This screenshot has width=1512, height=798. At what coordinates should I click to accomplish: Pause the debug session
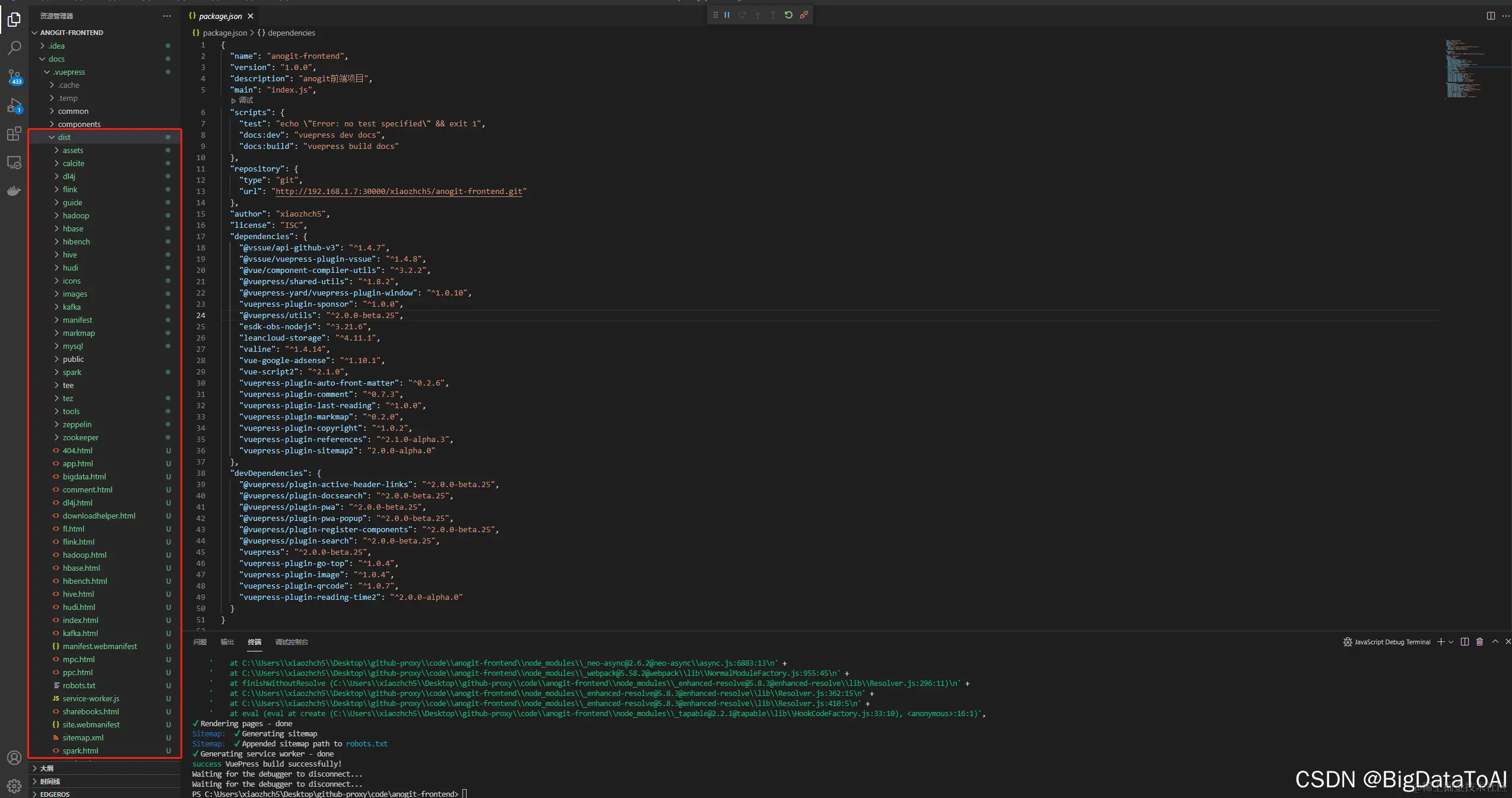(727, 15)
